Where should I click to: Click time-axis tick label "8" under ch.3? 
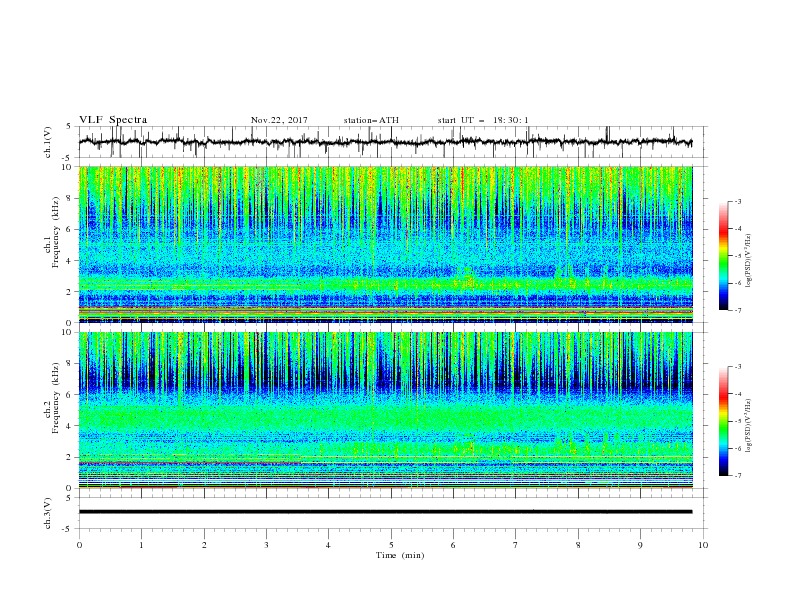click(x=578, y=545)
